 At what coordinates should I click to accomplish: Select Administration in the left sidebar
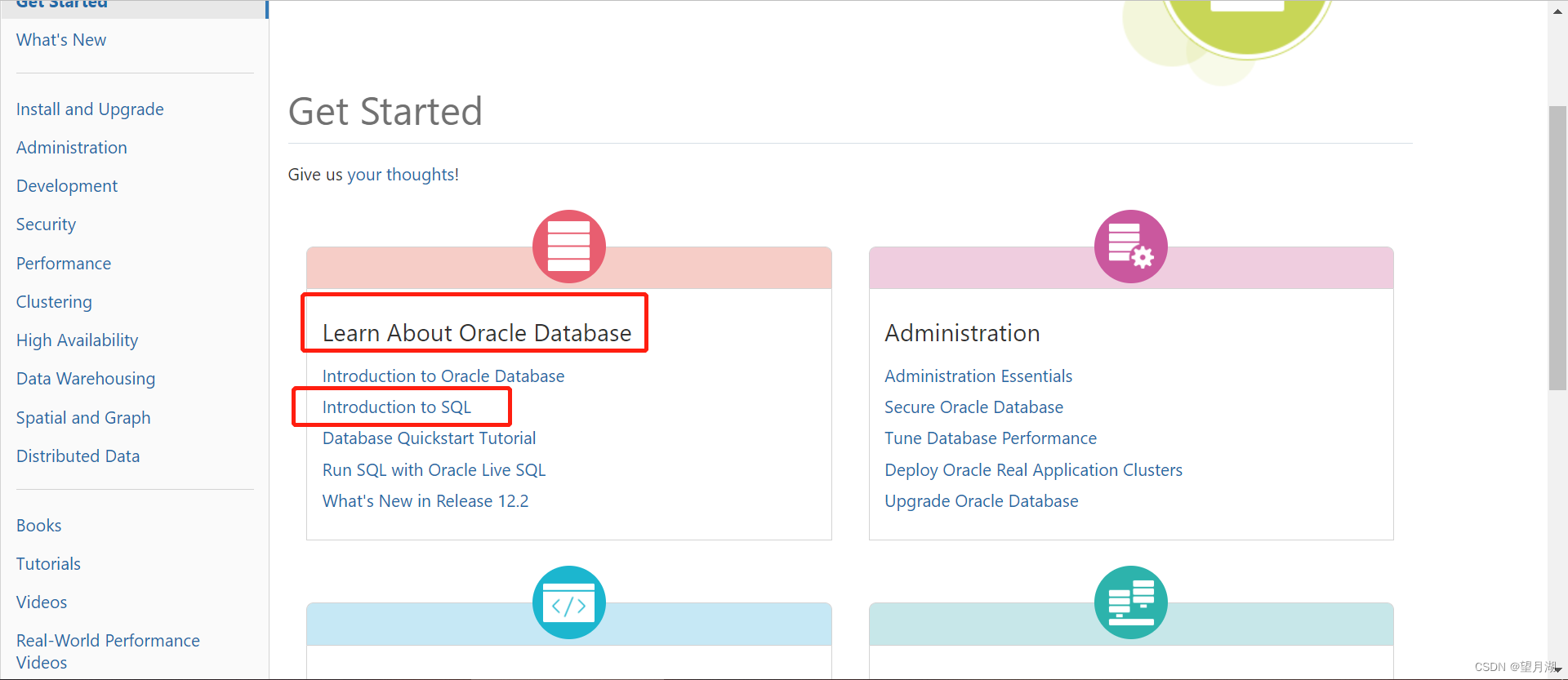[x=72, y=148]
